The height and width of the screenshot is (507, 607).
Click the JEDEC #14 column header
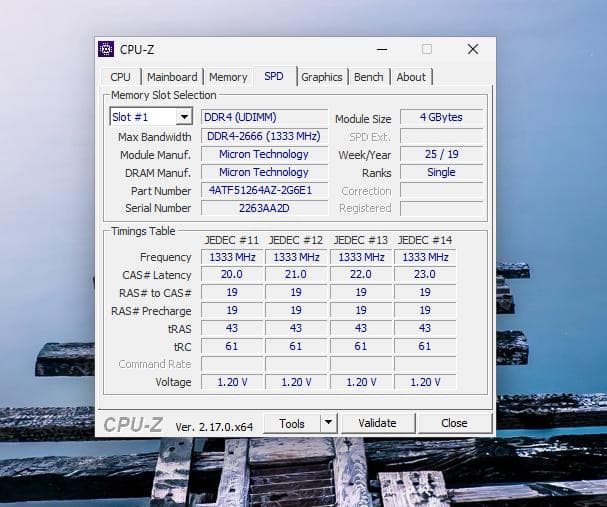click(x=425, y=240)
